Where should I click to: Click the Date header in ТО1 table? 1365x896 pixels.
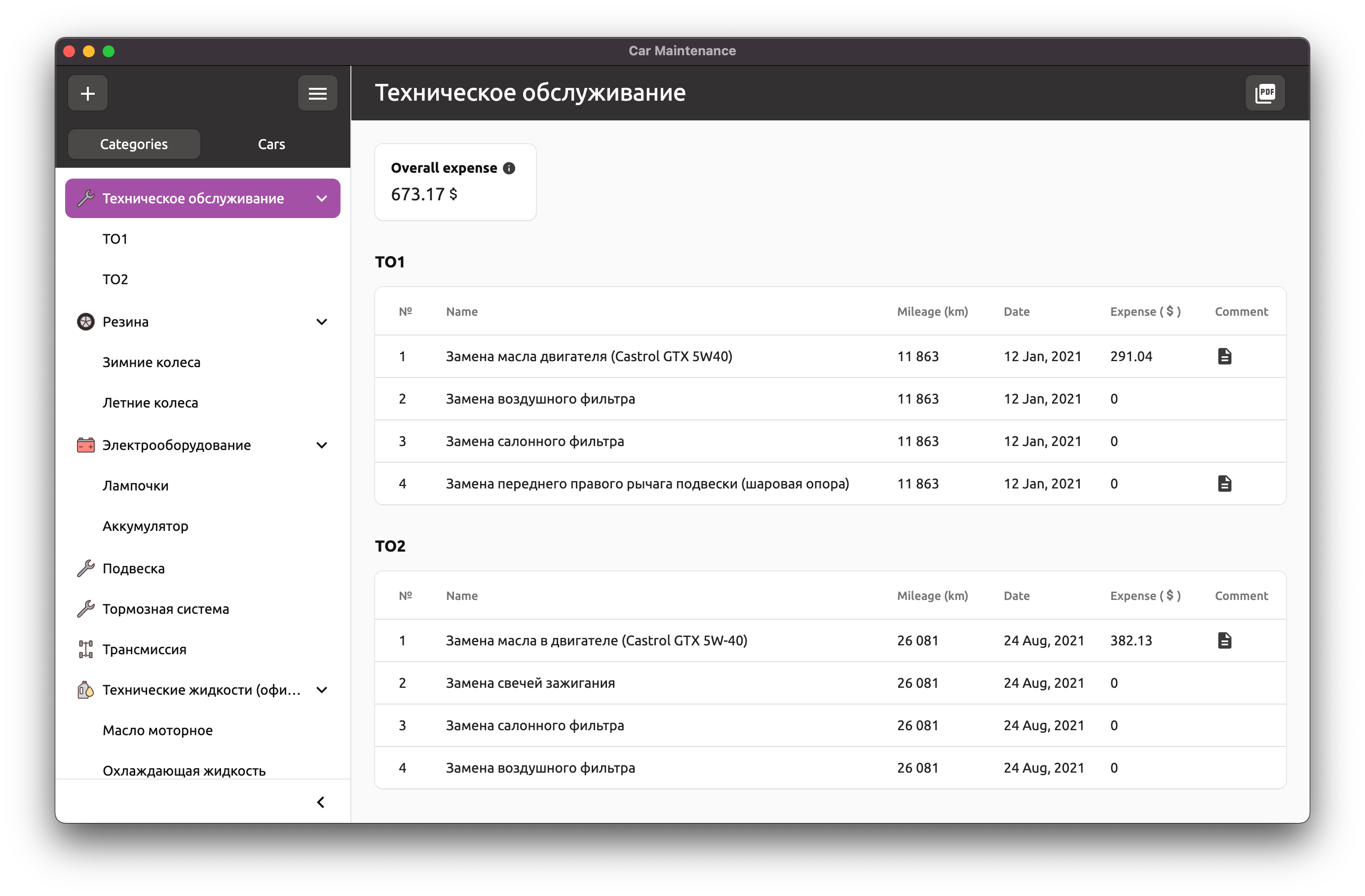point(1016,311)
